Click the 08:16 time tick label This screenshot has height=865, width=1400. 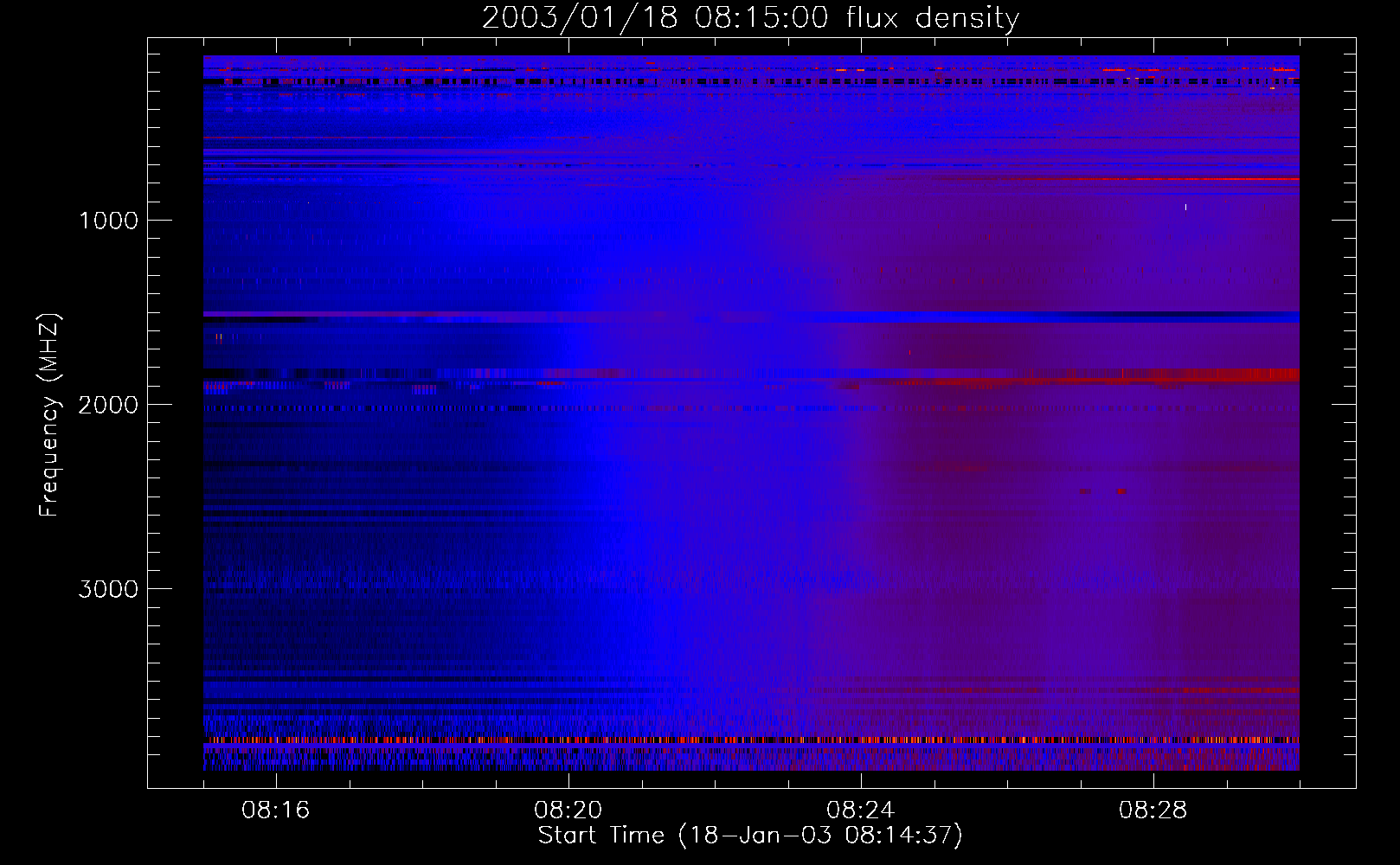(x=275, y=811)
